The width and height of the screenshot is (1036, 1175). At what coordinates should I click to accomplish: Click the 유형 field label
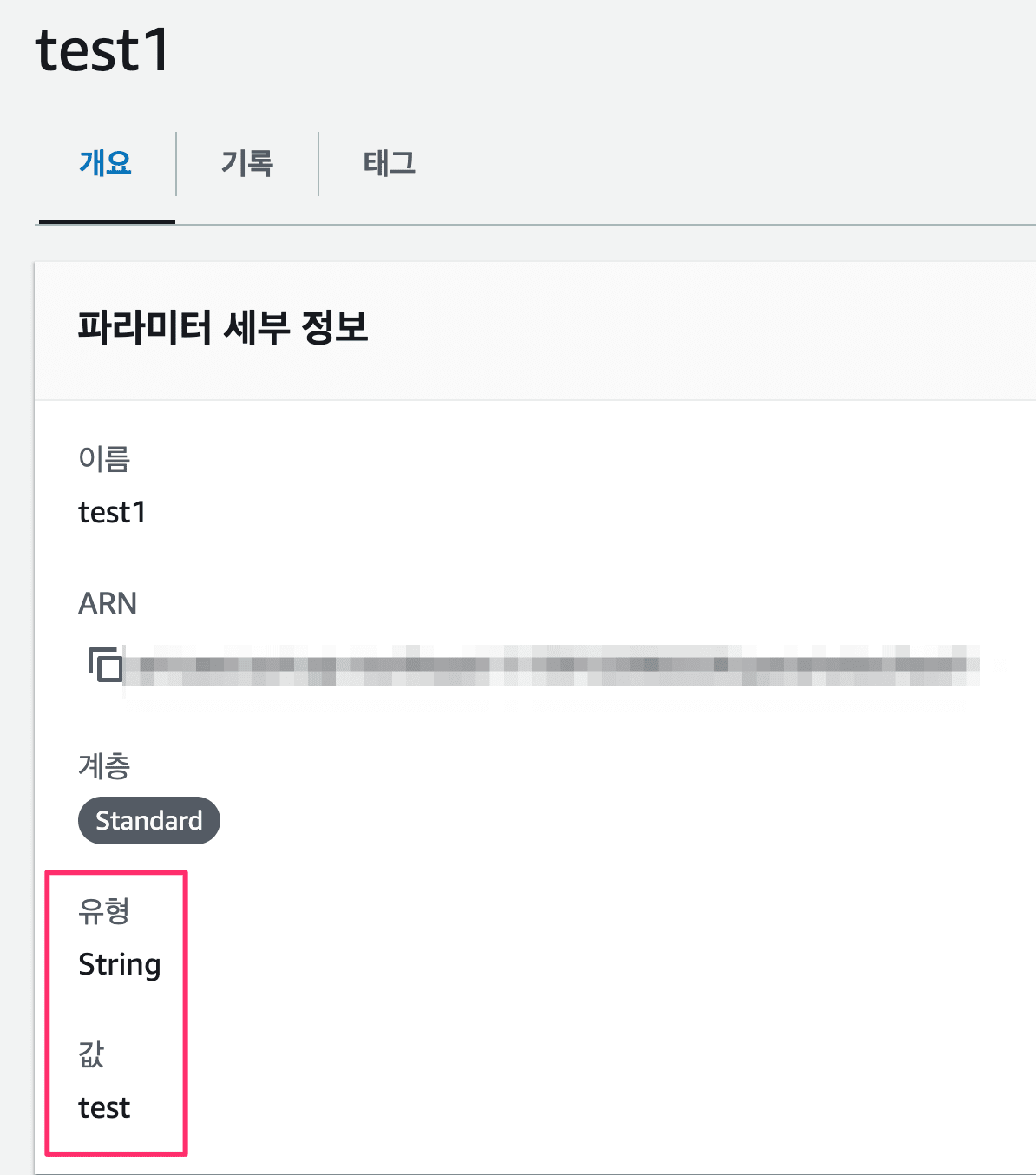coord(104,910)
